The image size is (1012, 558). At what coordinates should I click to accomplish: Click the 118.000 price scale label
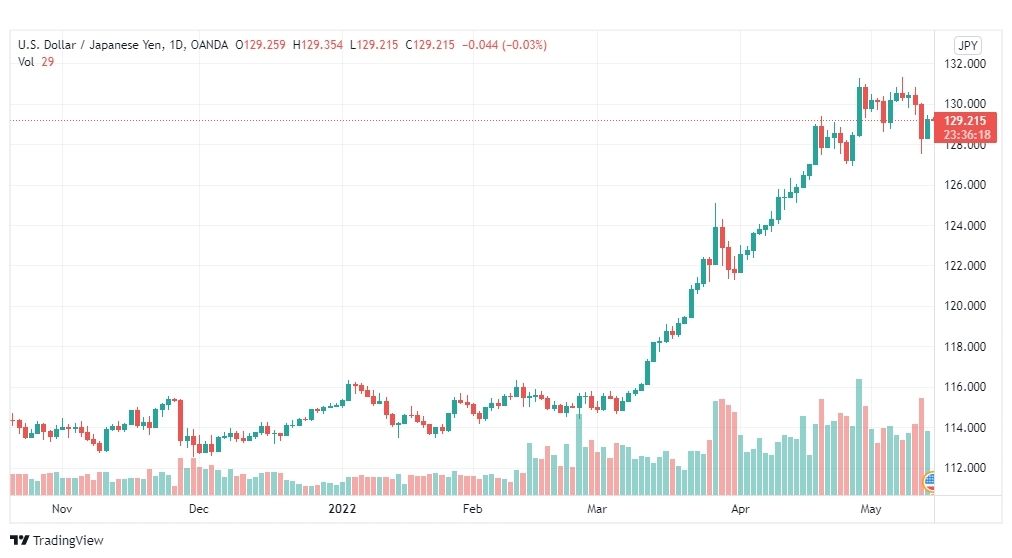965,347
